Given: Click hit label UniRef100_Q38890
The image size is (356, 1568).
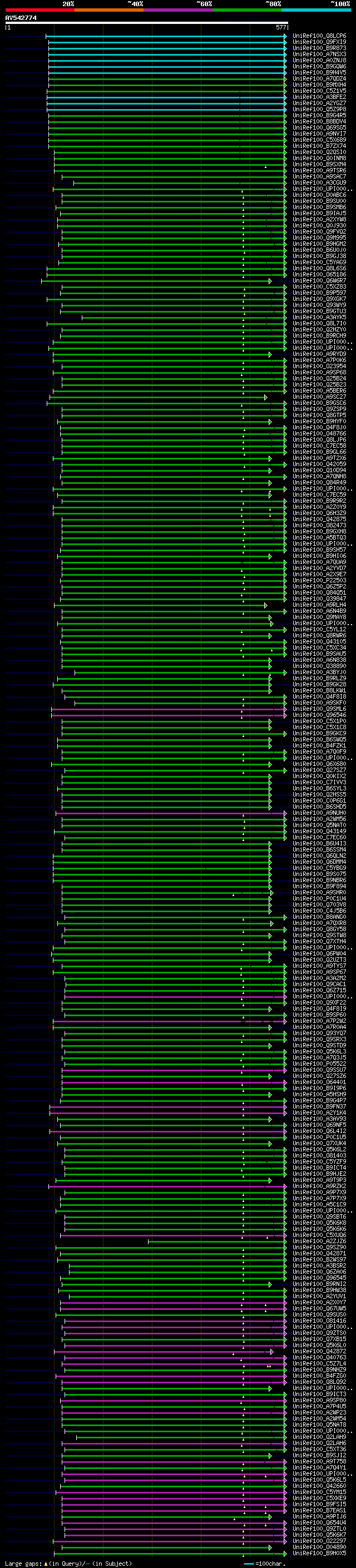Looking at the screenshot, I should [319, 666].
